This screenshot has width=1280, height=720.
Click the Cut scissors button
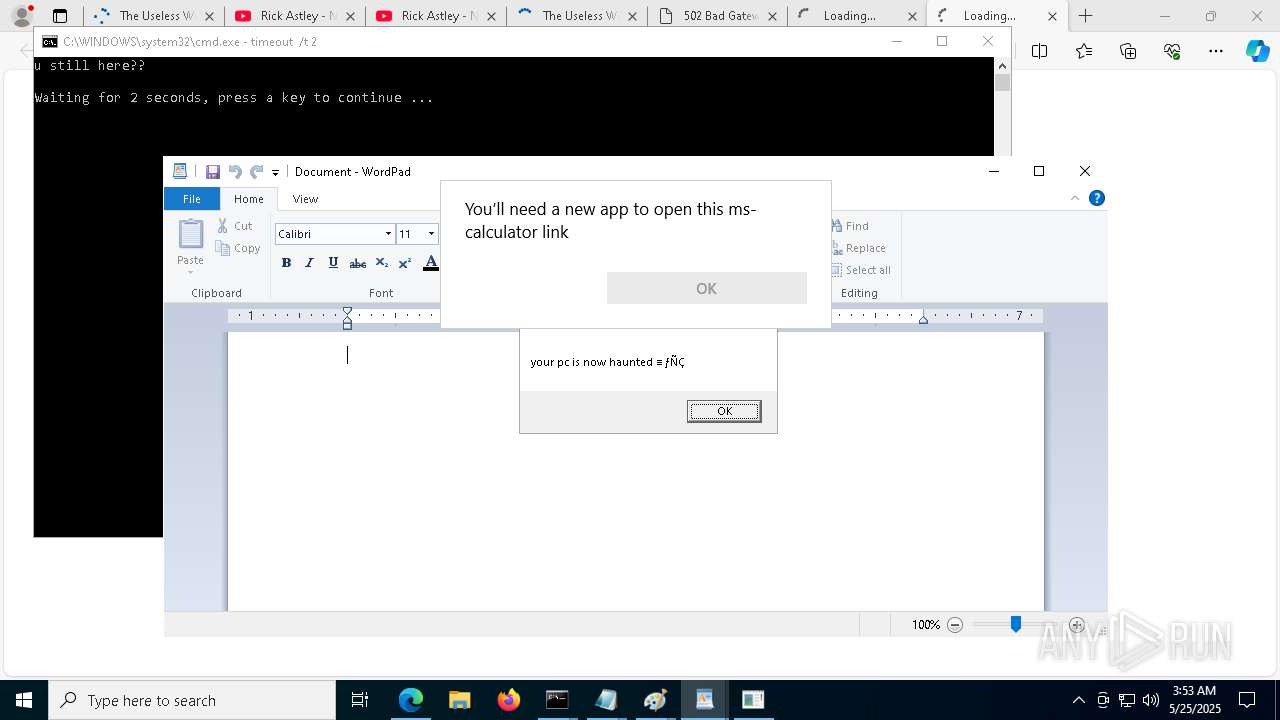236,226
